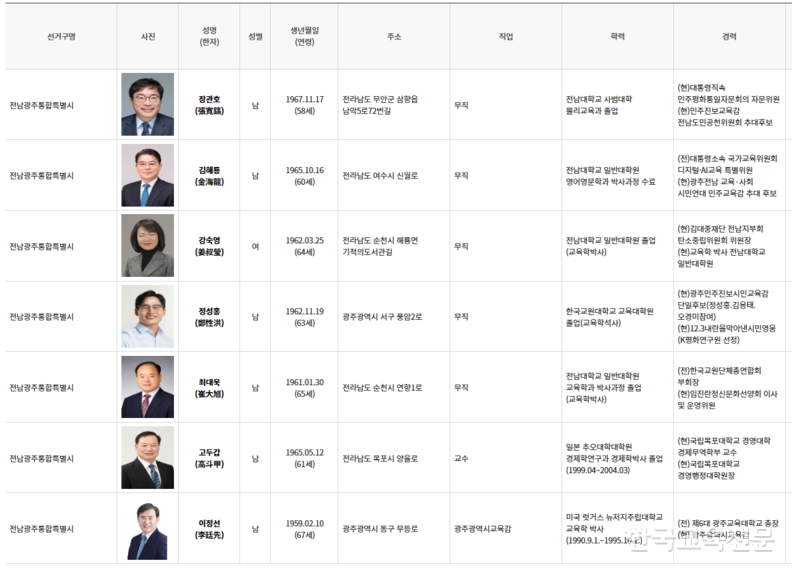Select 정성홍's address 광주광역시 서구 풍암2로

pyautogui.click(x=382, y=317)
